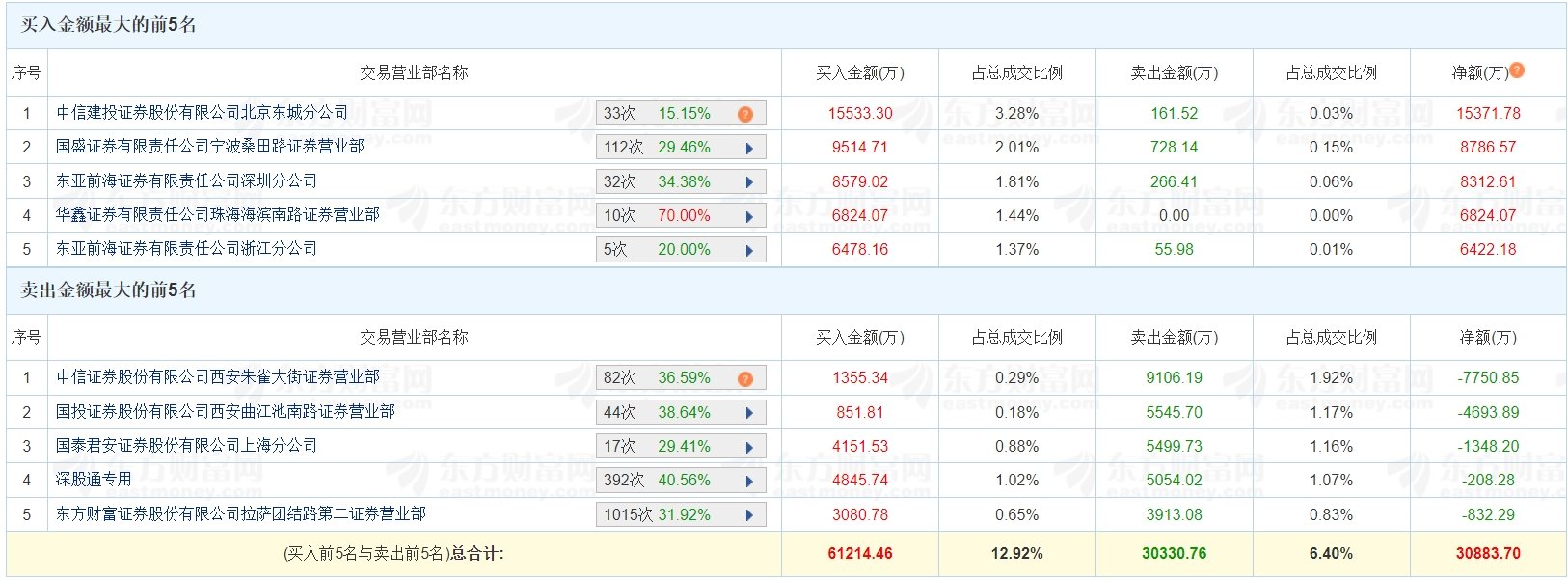Click the 17次 29.41% stats box
The image size is (1568, 580).
click(681, 446)
